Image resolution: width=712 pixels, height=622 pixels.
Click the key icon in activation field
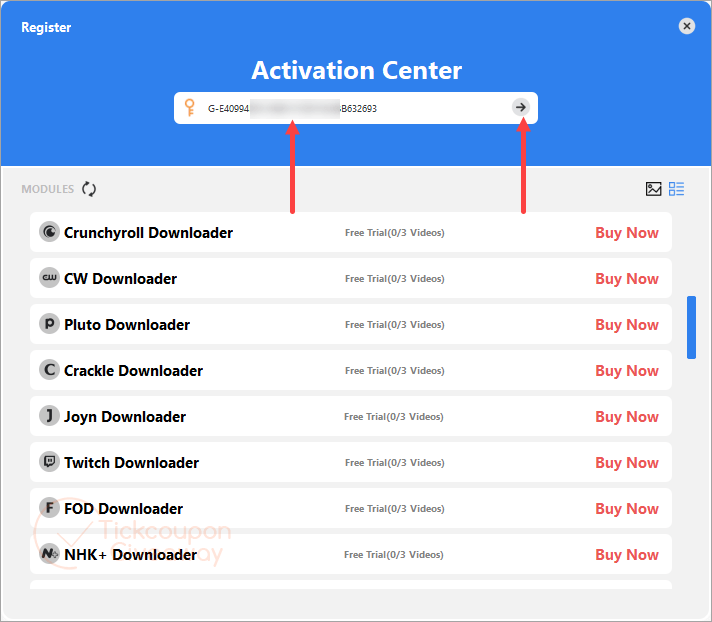coord(190,108)
